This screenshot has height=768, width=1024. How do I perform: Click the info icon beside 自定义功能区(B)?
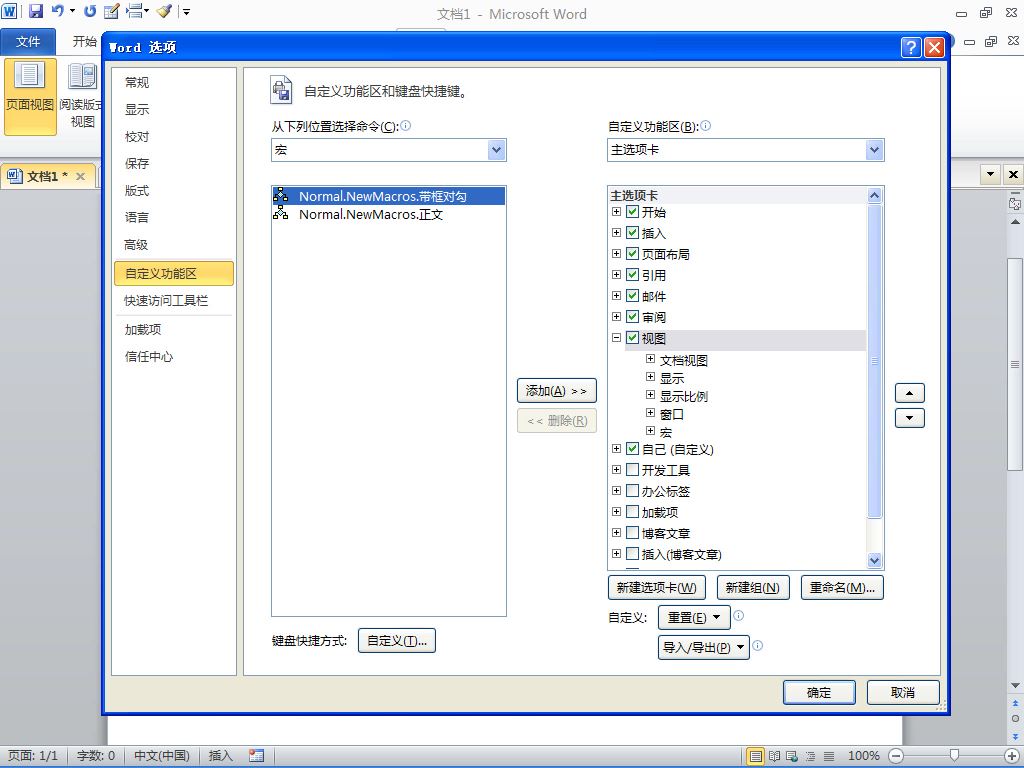click(x=705, y=125)
